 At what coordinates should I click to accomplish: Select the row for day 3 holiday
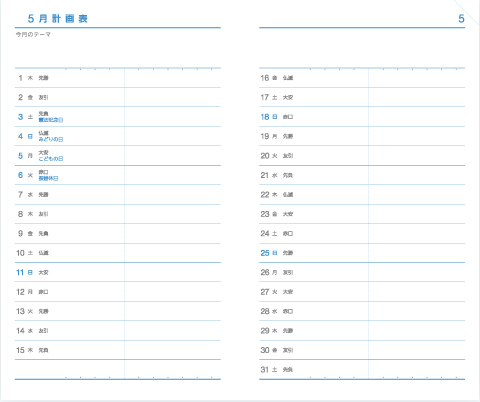click(118, 117)
